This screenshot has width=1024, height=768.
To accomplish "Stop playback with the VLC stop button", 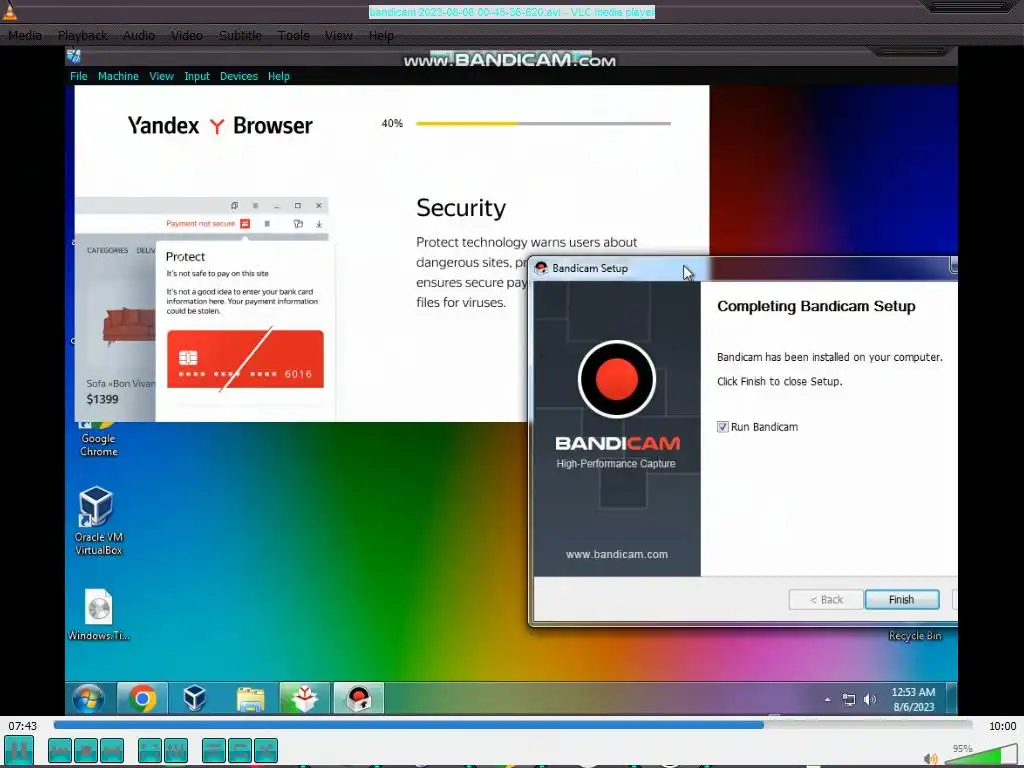I will click(86, 750).
